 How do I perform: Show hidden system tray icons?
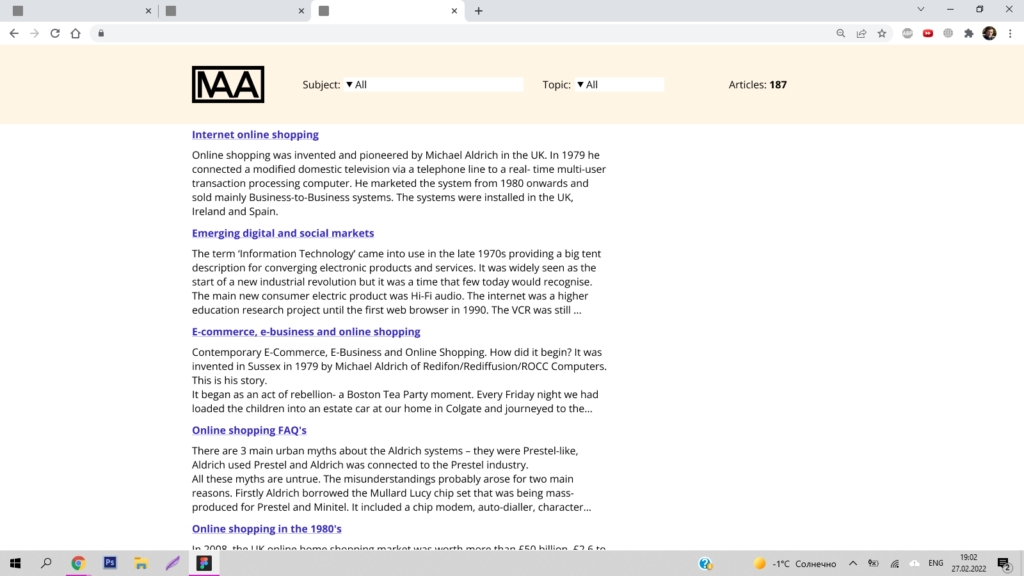click(853, 564)
